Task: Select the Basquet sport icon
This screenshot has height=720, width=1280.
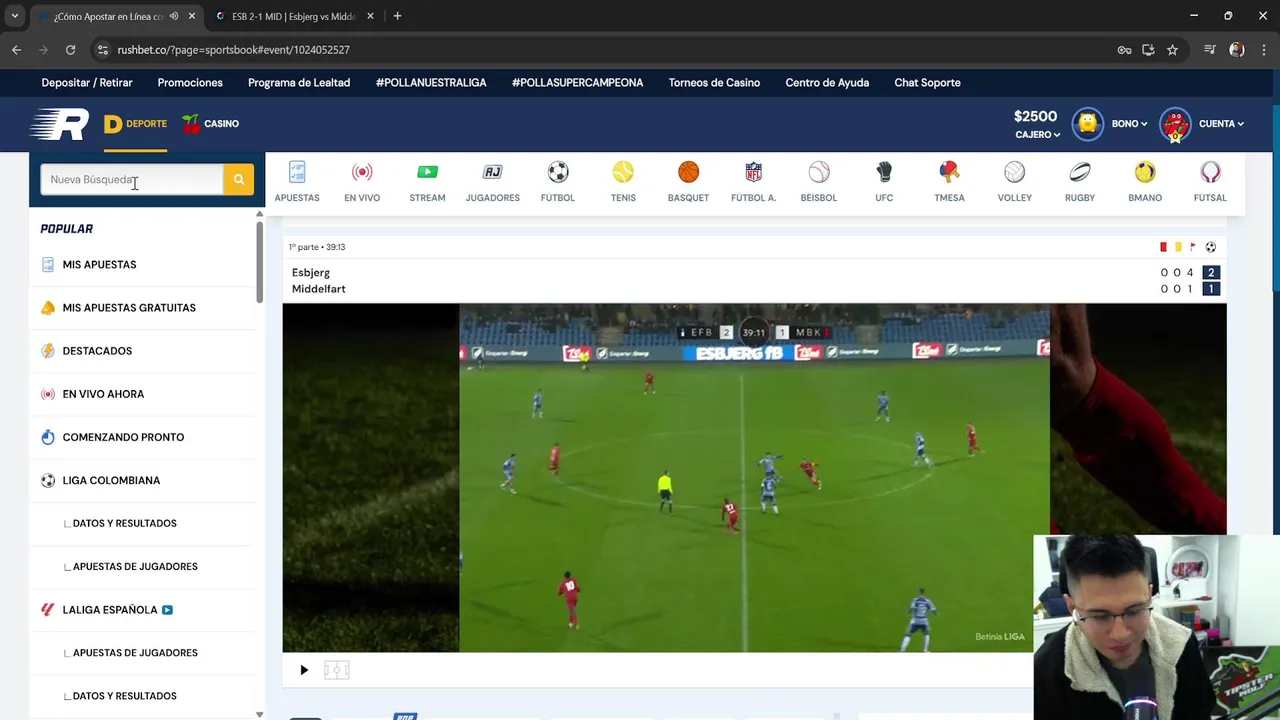Action: [688, 172]
